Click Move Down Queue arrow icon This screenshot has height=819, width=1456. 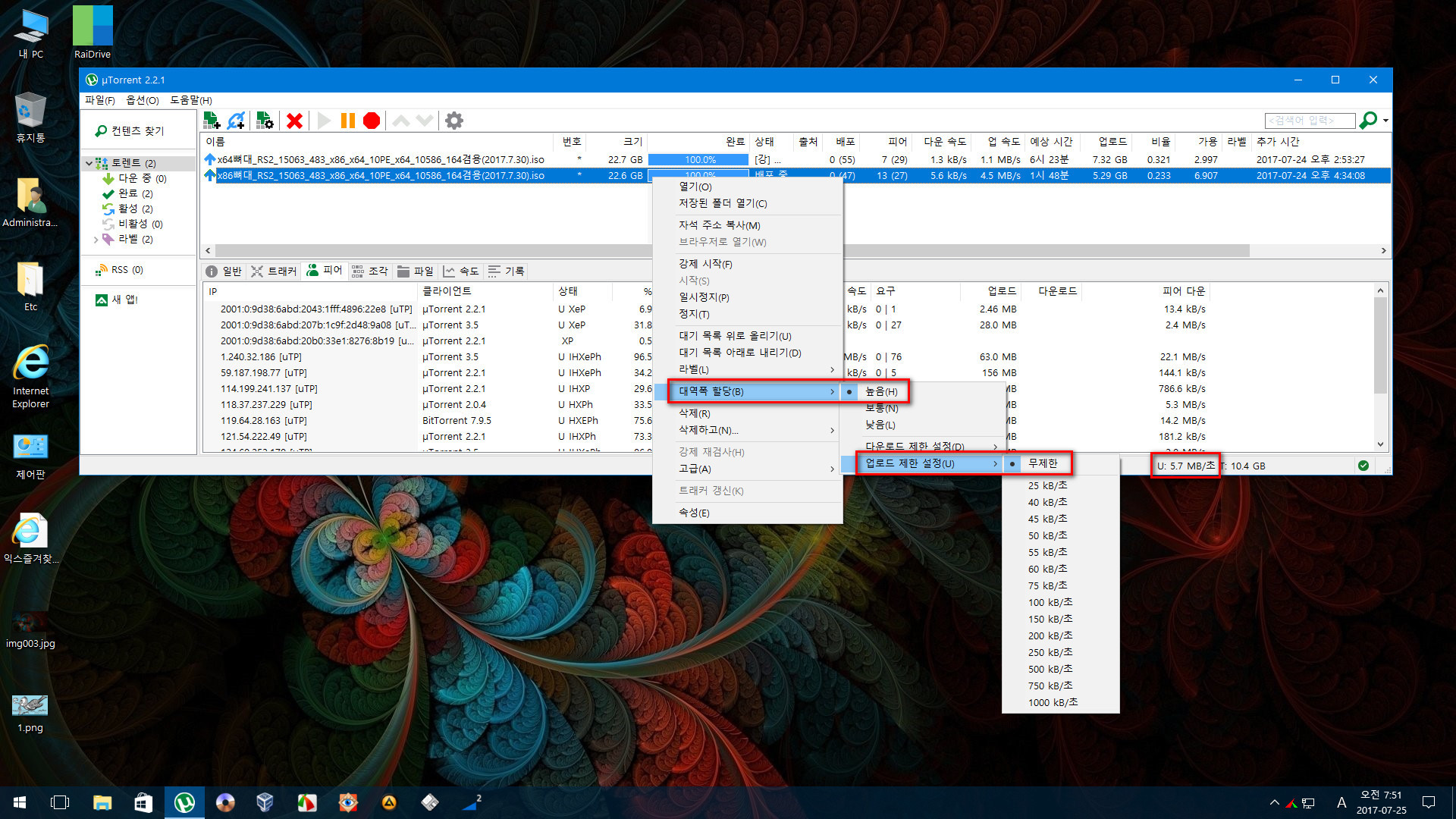pyautogui.click(x=425, y=121)
